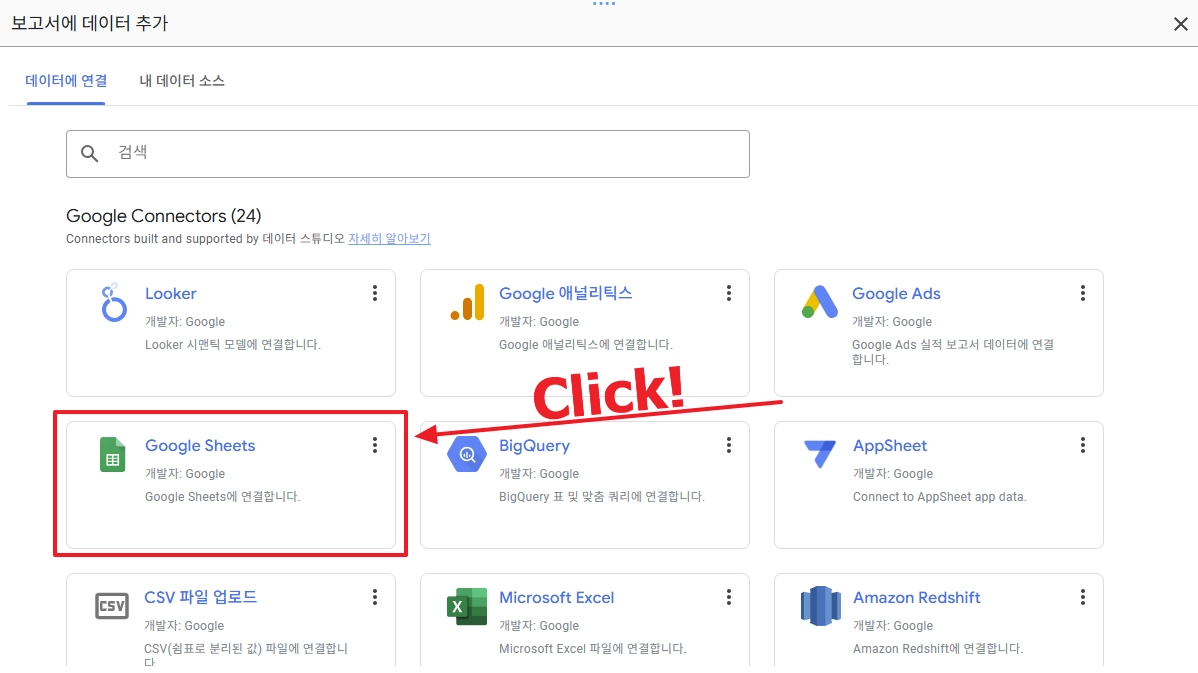
Task: Click 'Connect to AppSheet app data.' text
Action: (x=939, y=497)
